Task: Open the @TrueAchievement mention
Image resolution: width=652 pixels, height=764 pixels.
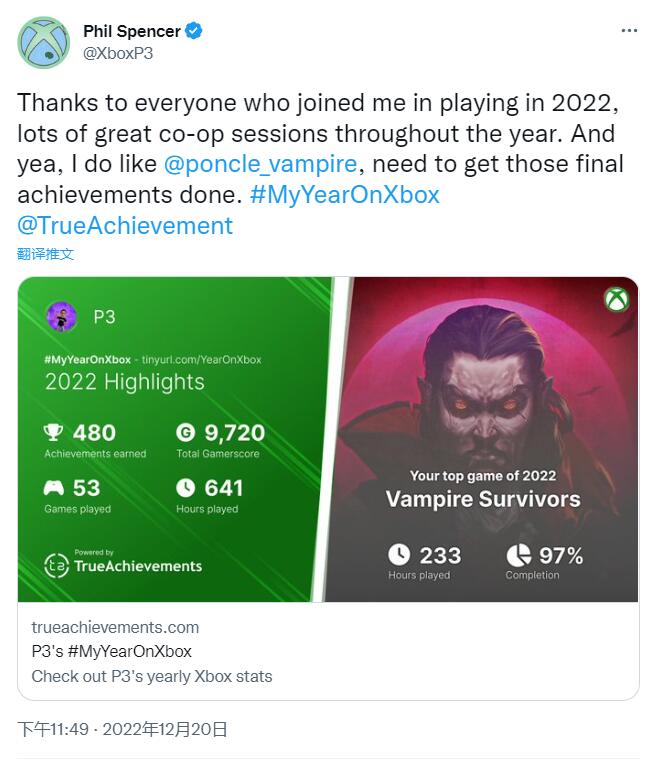Action: pos(125,226)
